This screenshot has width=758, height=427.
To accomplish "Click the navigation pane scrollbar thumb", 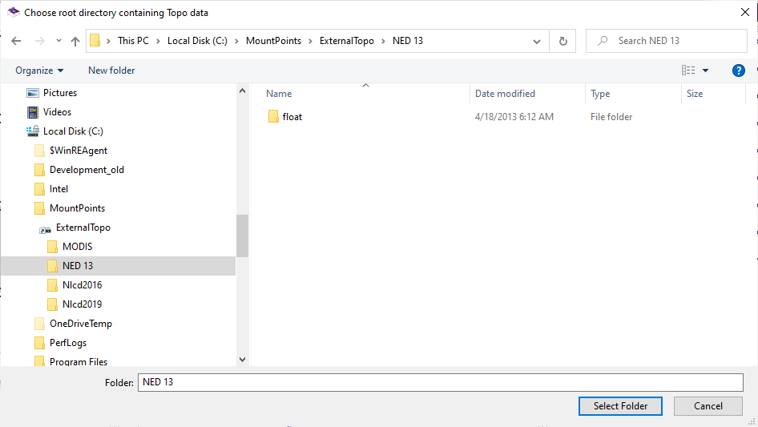I will click(x=242, y=236).
